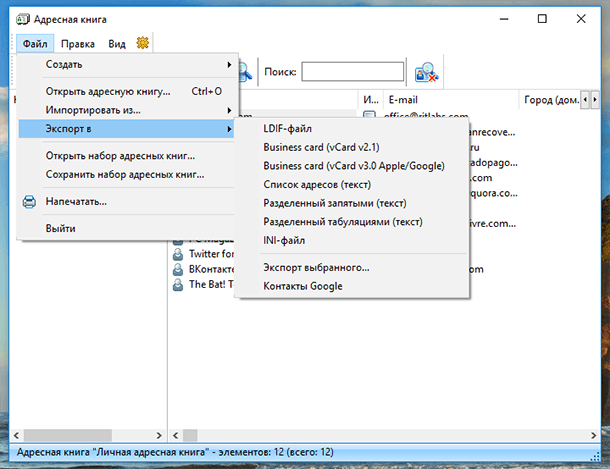Click right arrow of left pane scrollbar
The height and width of the screenshot is (469, 610).
159,435
